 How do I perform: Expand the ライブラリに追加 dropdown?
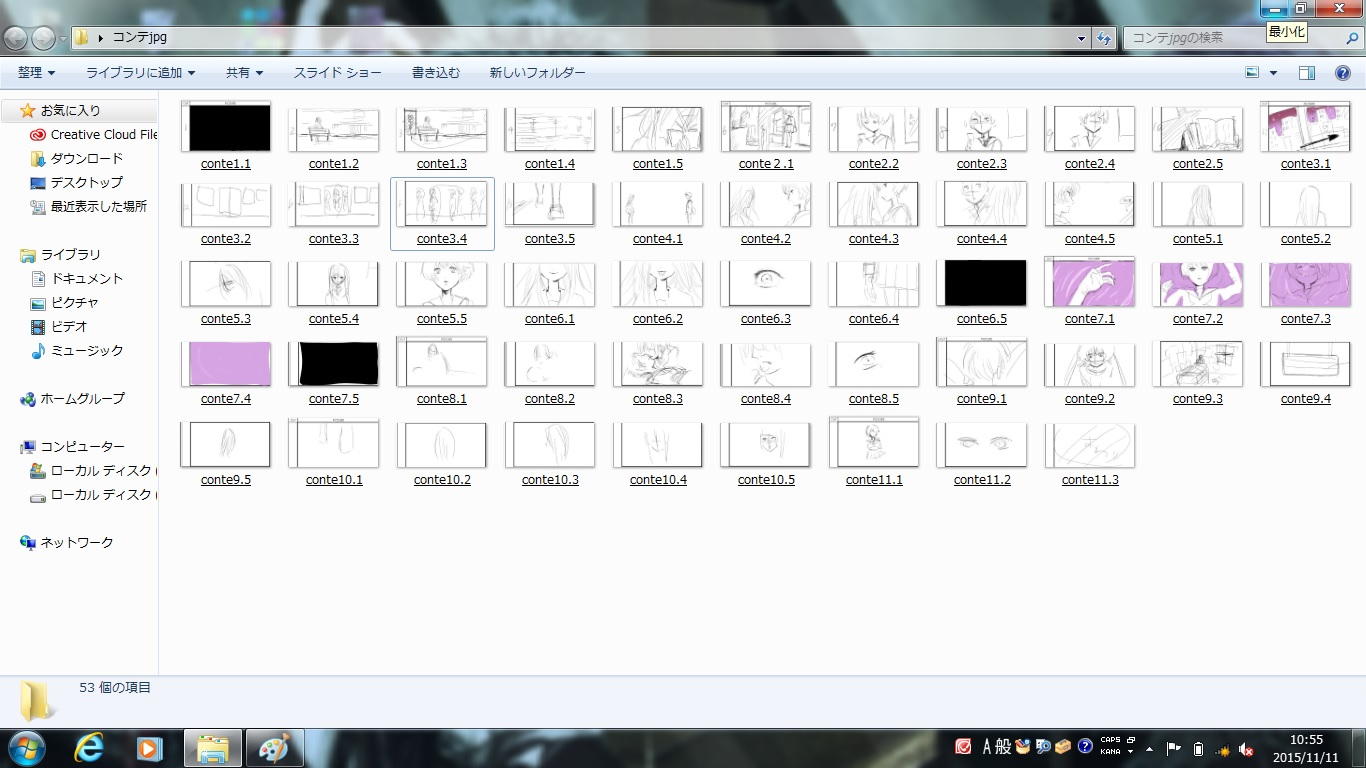(140, 73)
